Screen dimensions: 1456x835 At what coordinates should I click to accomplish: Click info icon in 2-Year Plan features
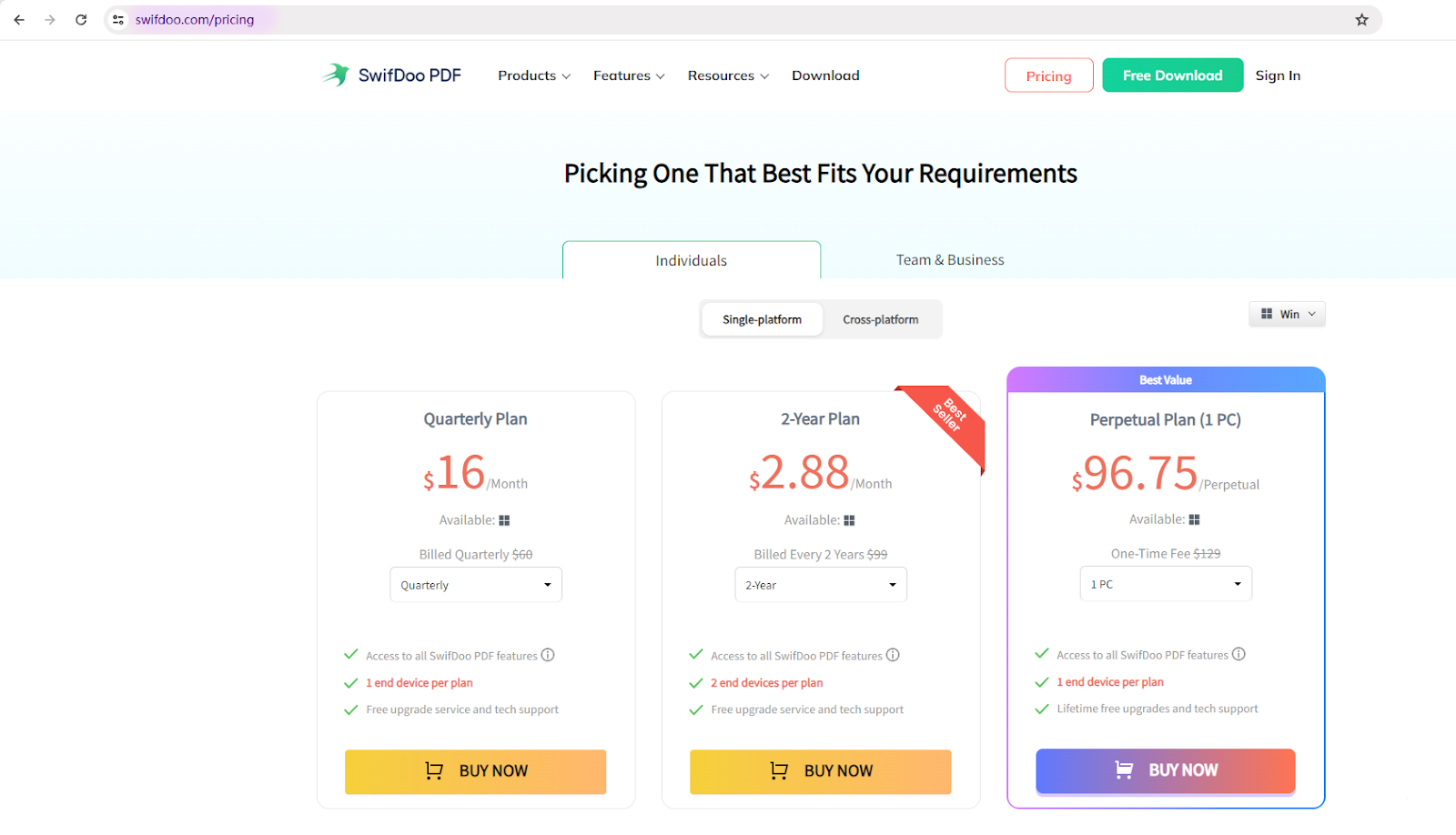[x=893, y=655]
